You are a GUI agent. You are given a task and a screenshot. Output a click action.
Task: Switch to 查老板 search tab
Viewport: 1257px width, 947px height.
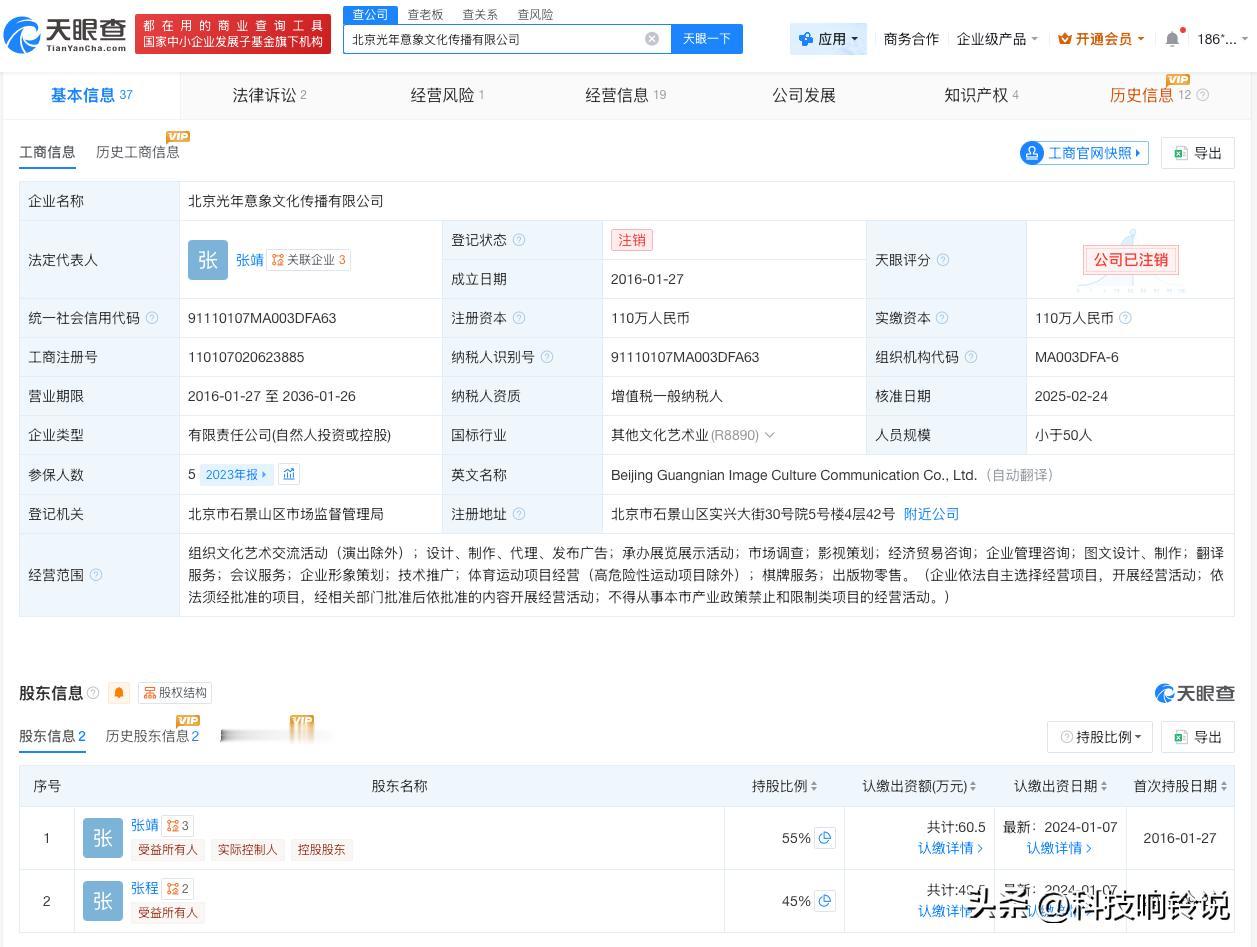[425, 15]
